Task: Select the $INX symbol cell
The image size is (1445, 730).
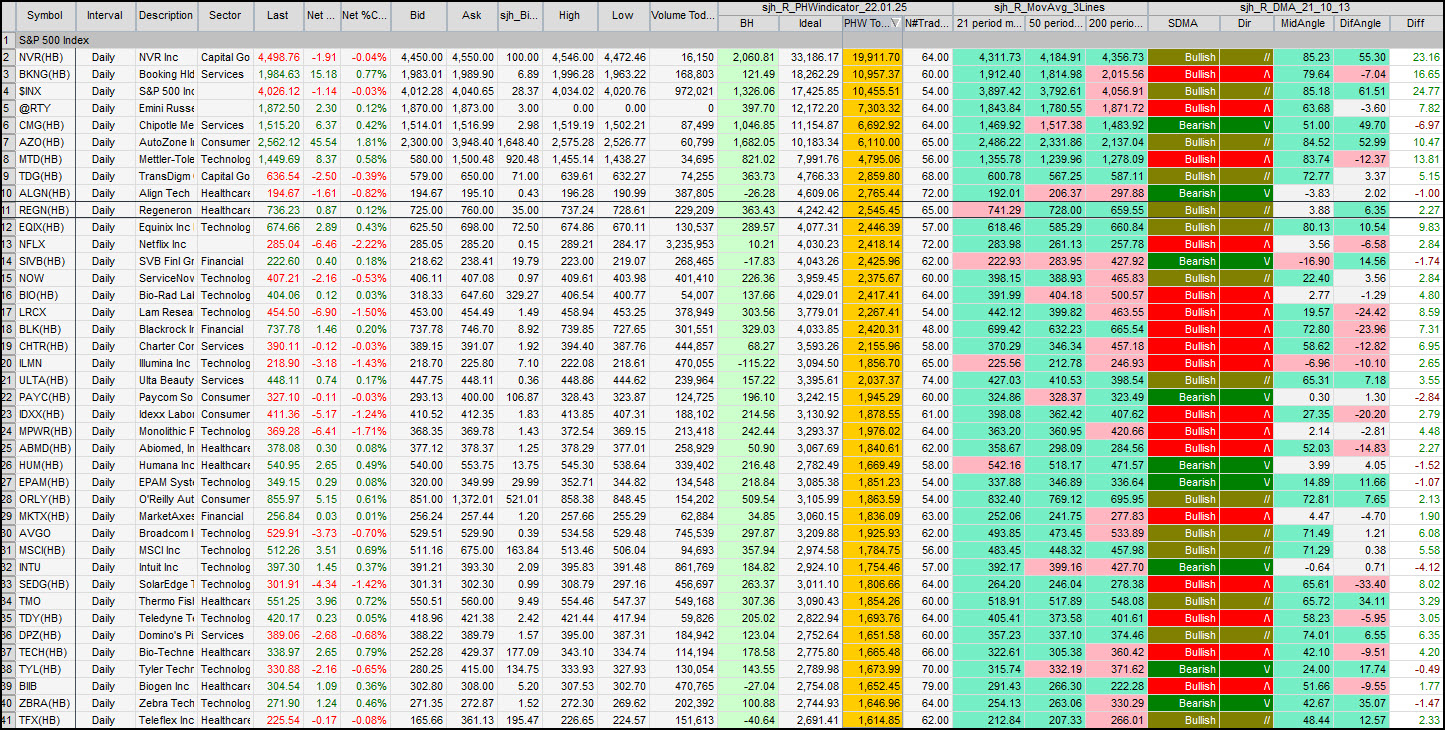Action: click(x=46, y=91)
